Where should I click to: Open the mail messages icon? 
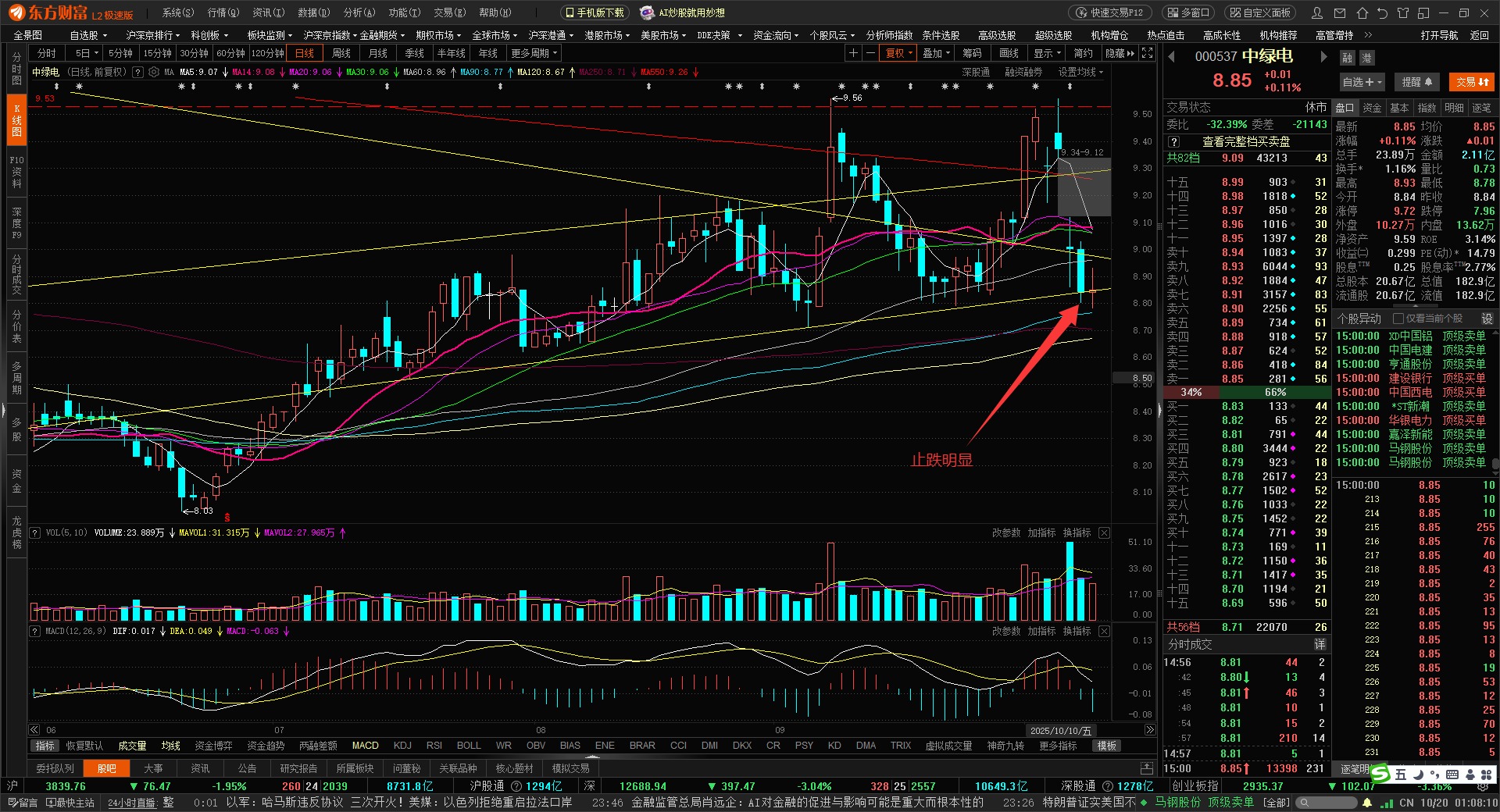click(1340, 13)
